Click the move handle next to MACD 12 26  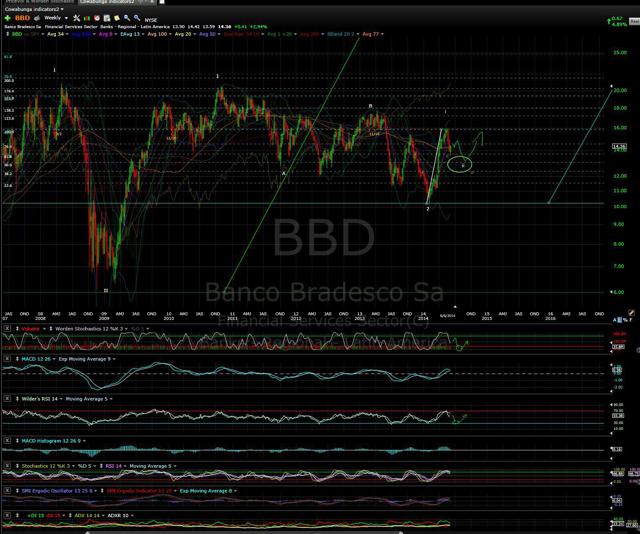[17, 359]
